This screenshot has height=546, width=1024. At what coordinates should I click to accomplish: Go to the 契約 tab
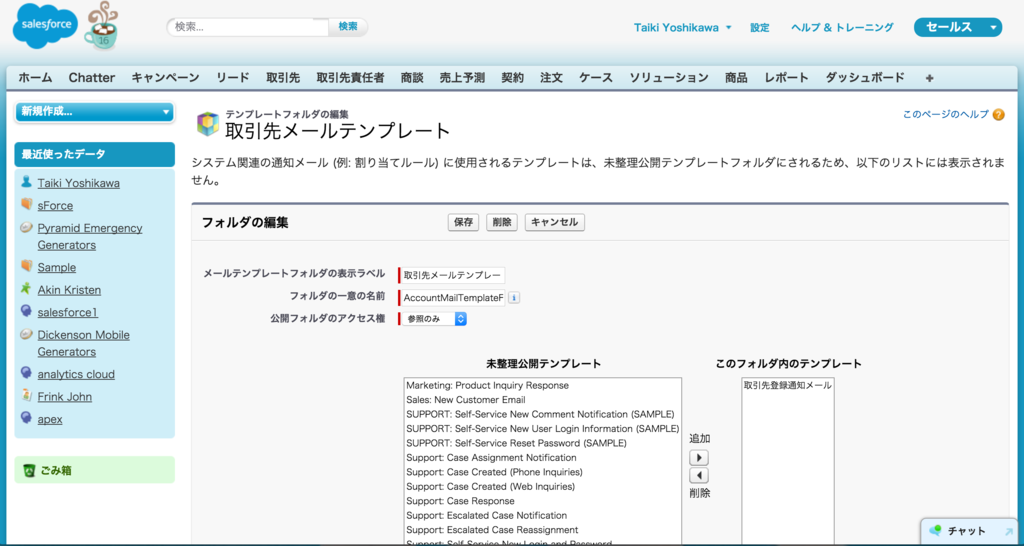click(x=513, y=78)
